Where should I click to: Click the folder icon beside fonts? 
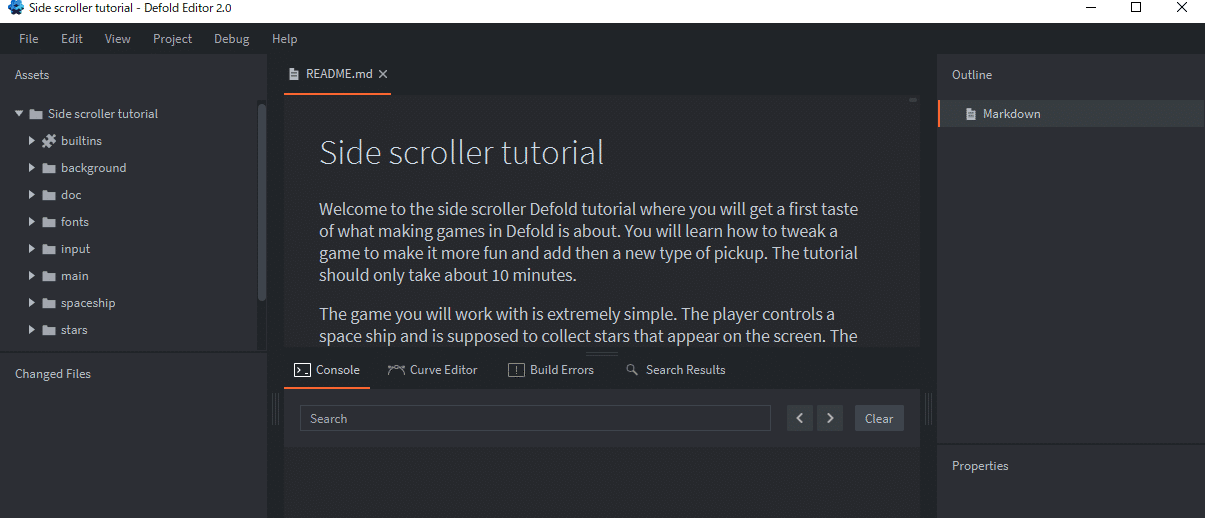(48, 222)
